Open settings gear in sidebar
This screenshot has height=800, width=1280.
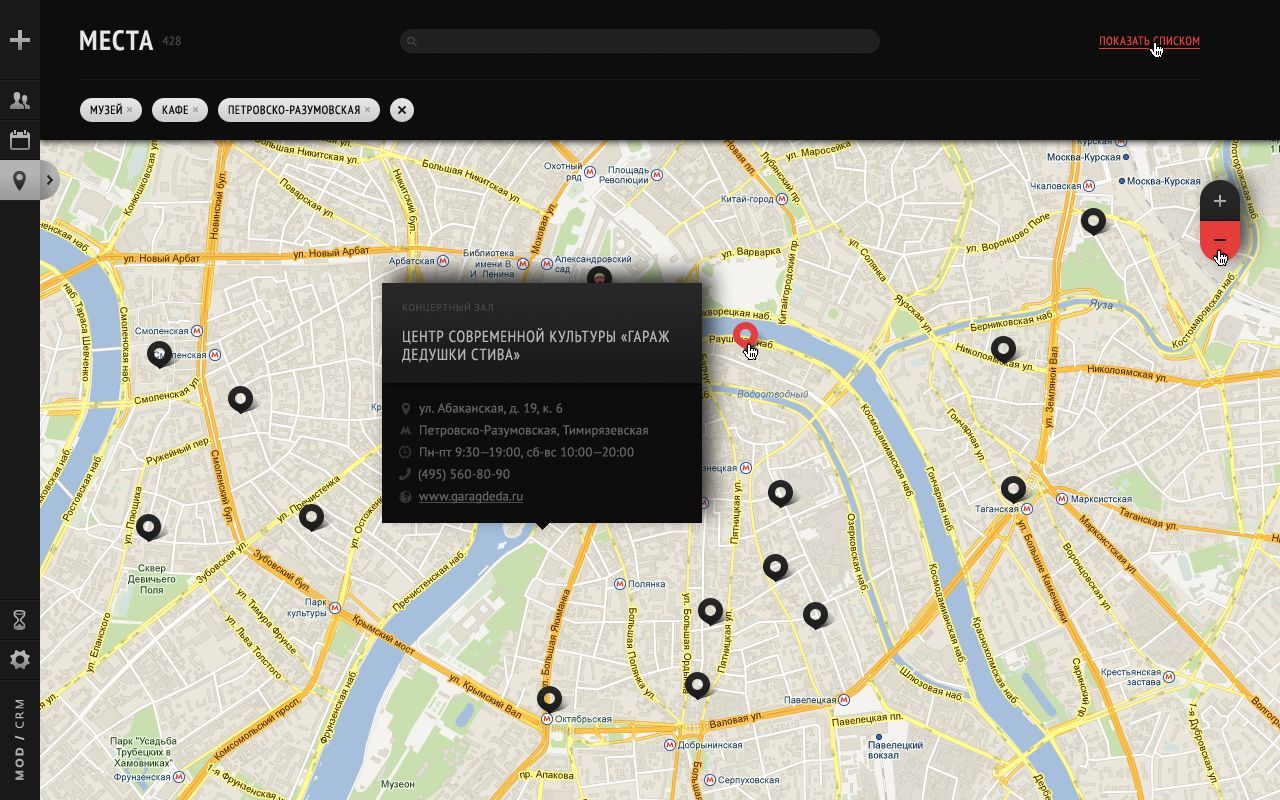click(x=19, y=660)
